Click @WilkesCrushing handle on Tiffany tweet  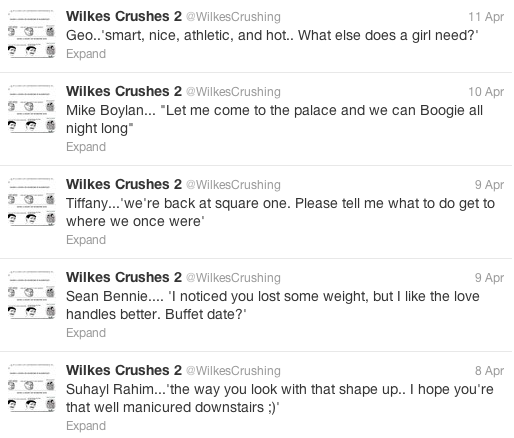tap(233, 185)
